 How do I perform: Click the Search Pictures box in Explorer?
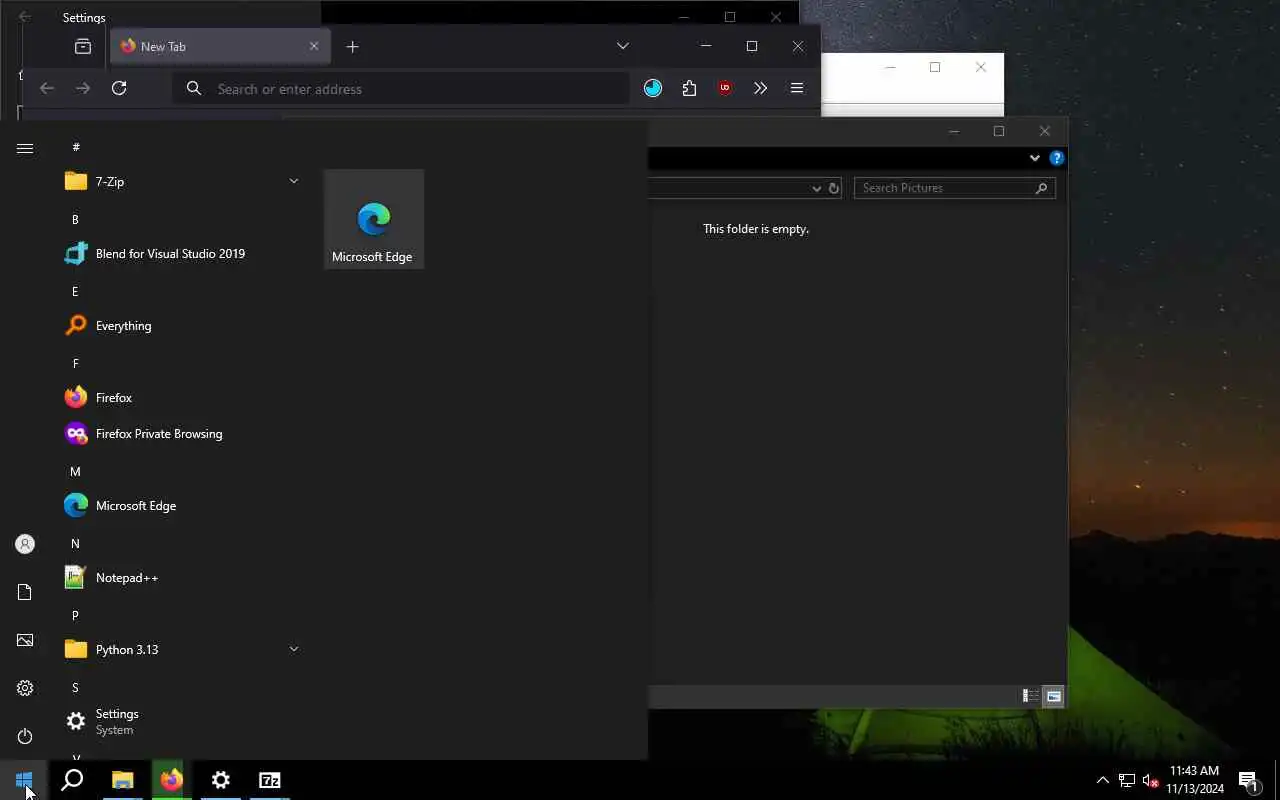954,188
